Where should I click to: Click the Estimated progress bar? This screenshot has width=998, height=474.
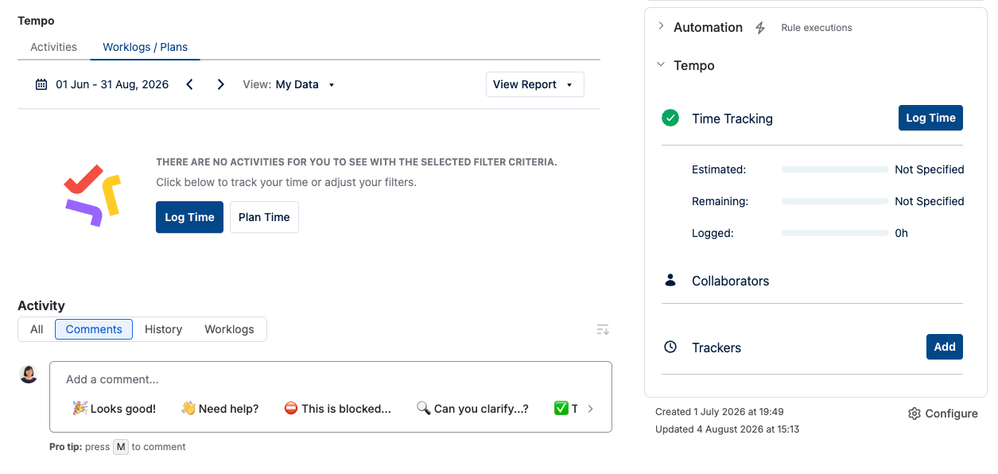[834, 170]
